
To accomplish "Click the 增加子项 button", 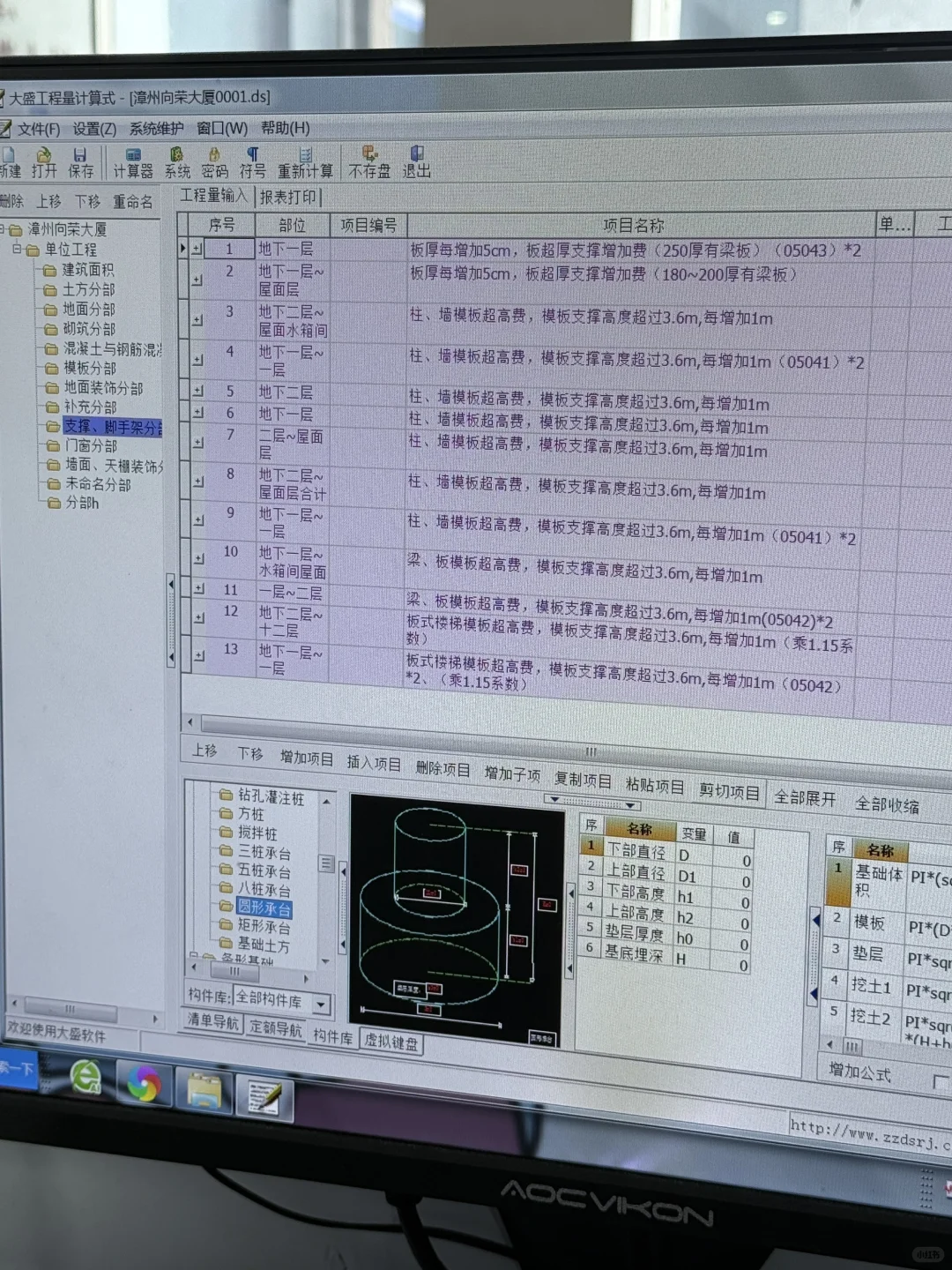I will pos(512,773).
